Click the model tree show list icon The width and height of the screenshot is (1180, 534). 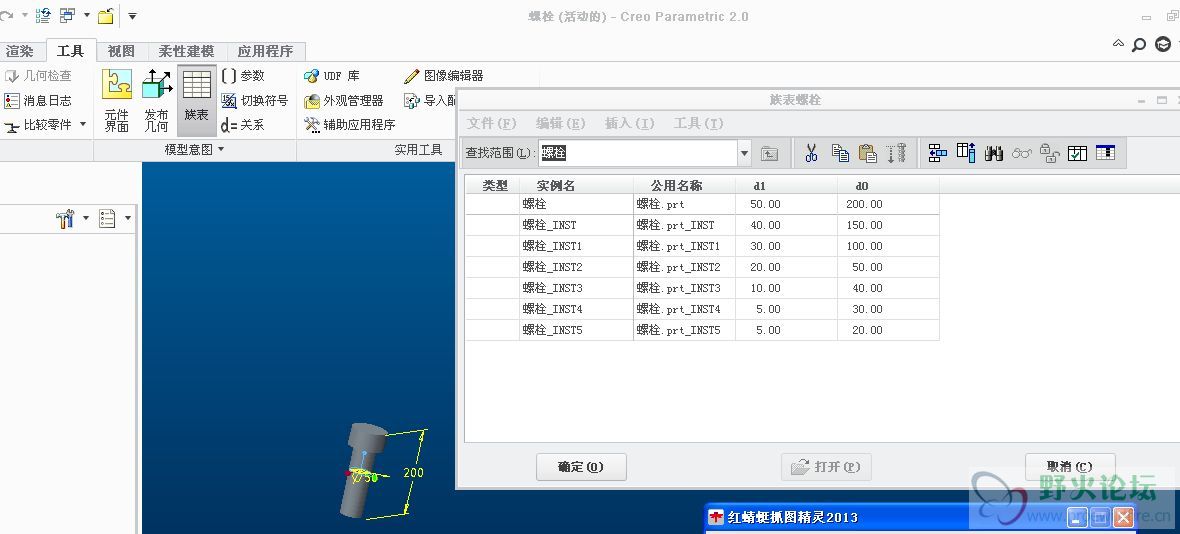pyautogui.click(x=108, y=219)
